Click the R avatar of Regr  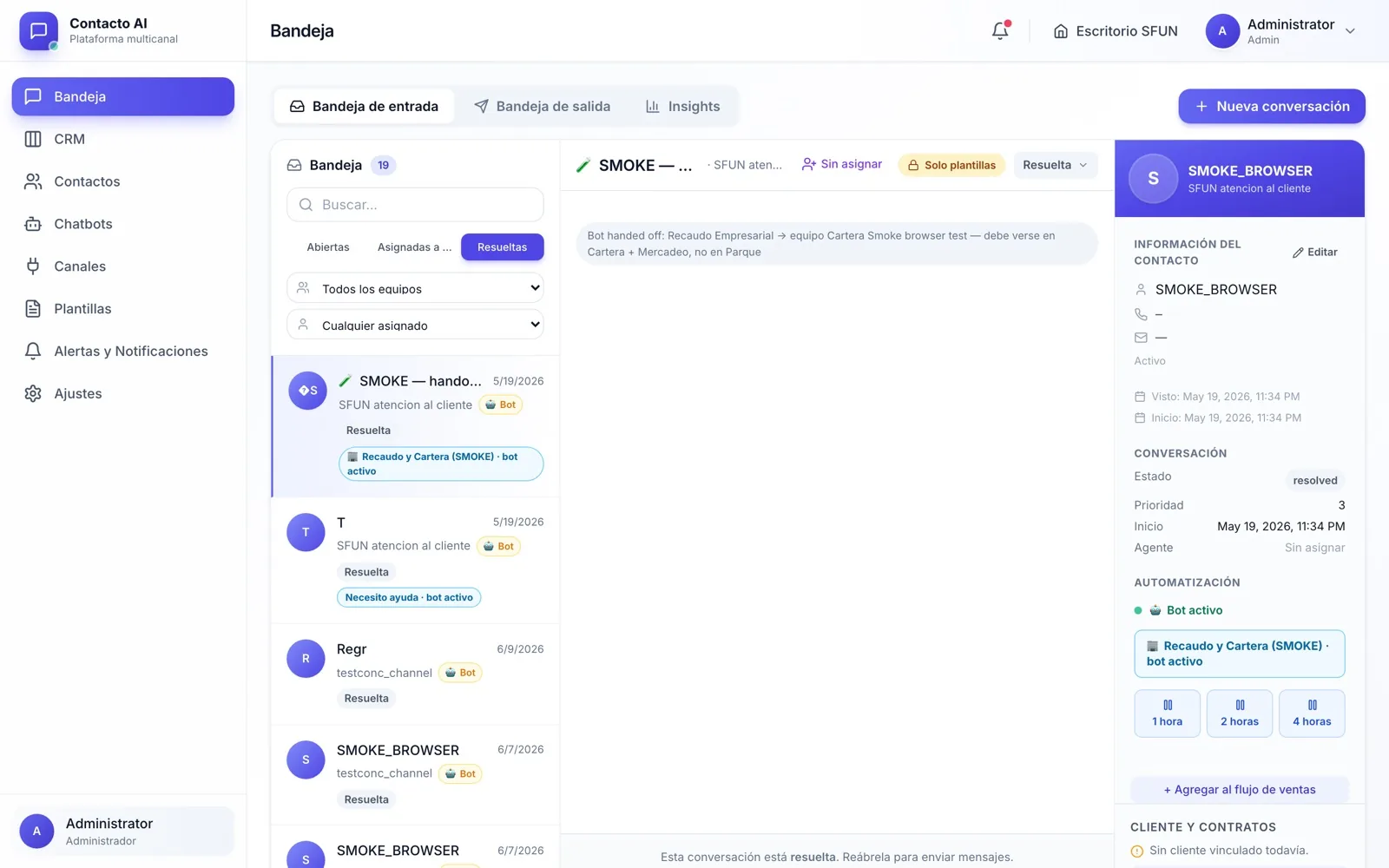306,659
